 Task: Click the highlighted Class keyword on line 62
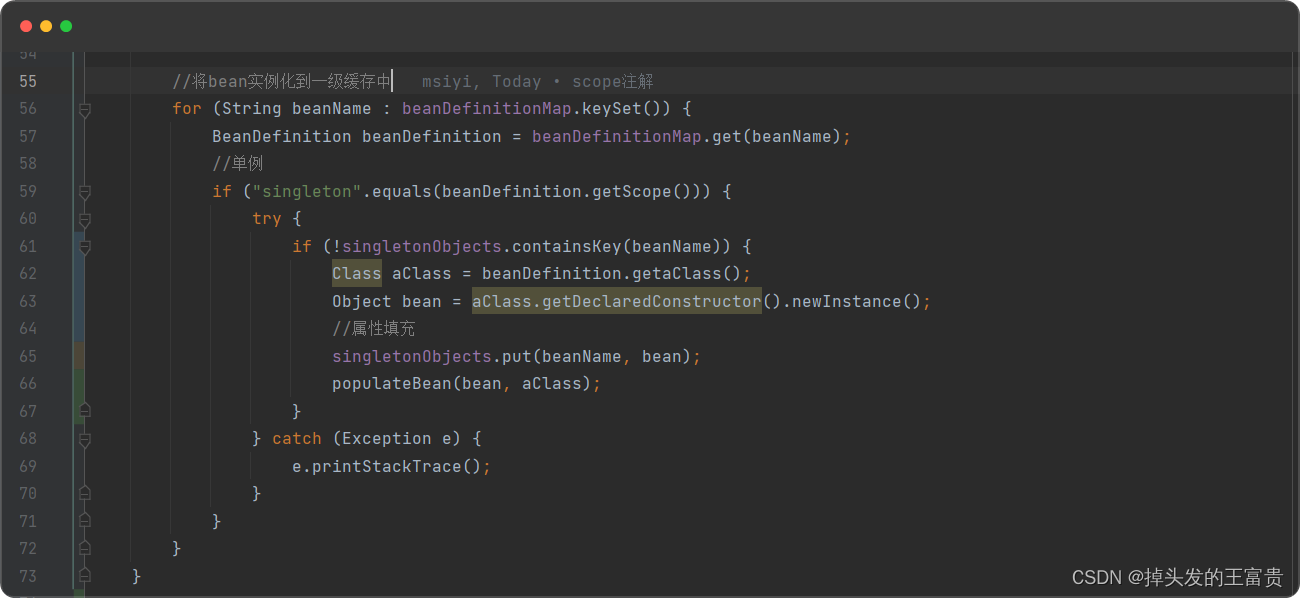tap(357, 274)
